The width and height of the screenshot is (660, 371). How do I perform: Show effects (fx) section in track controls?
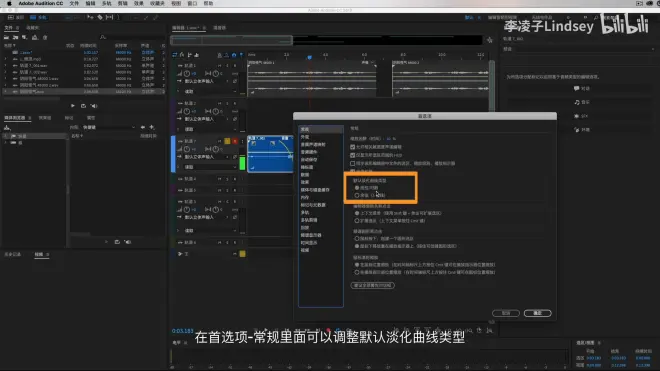182,55
